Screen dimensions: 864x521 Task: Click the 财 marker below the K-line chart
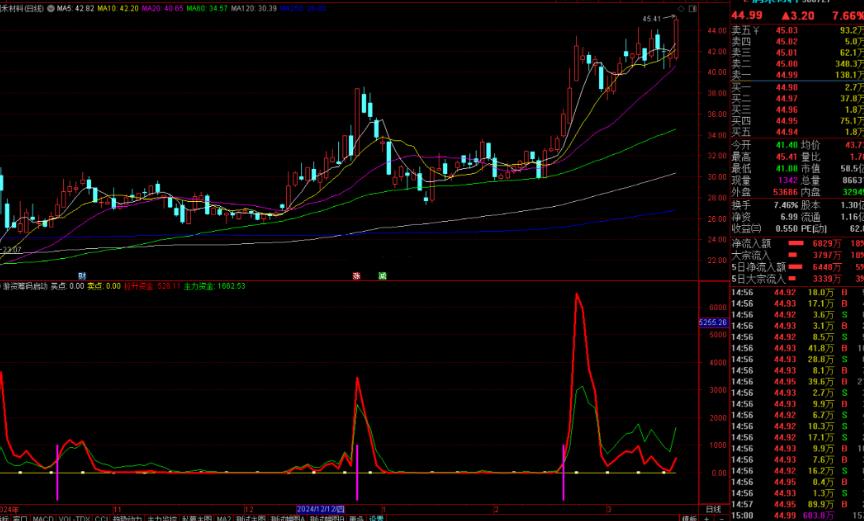tap(82, 275)
